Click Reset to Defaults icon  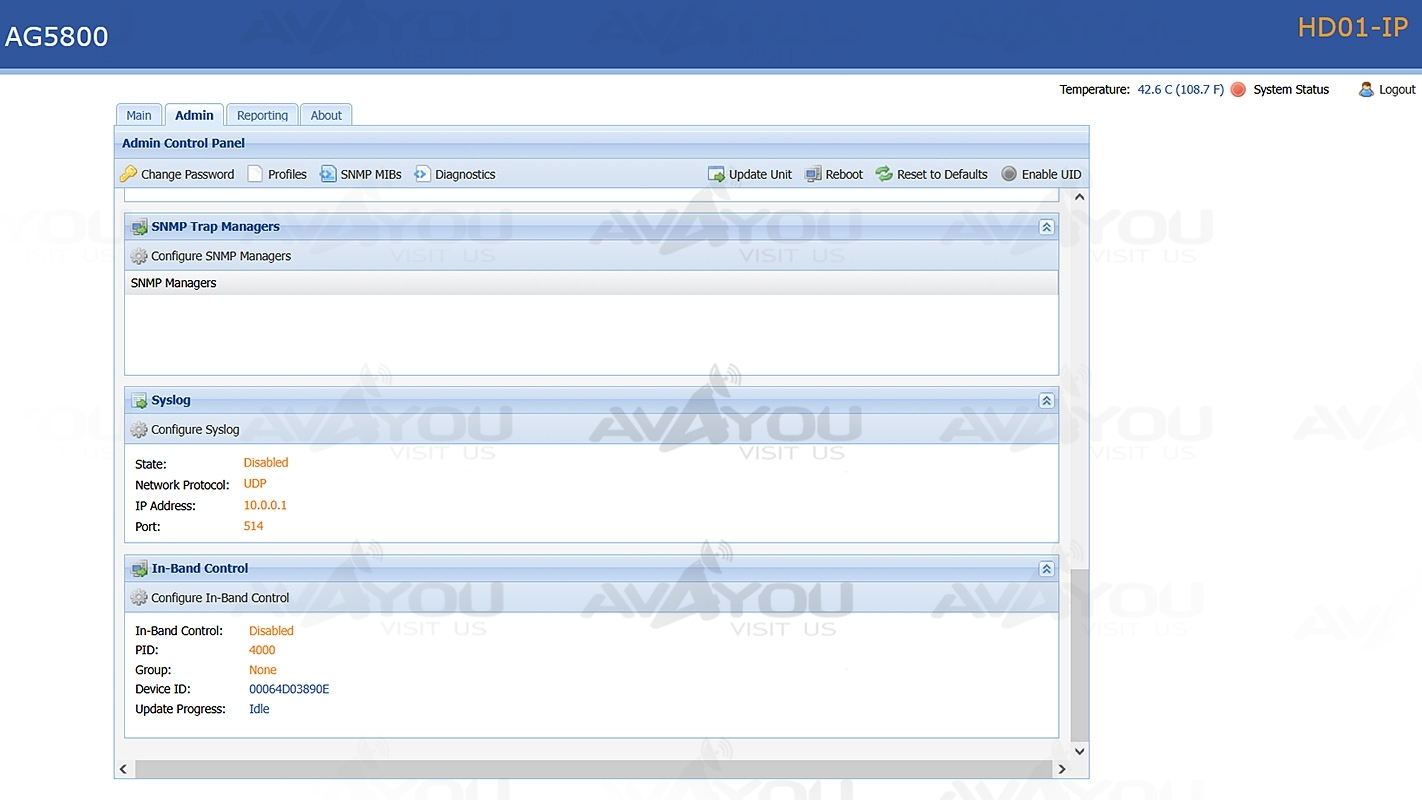(x=884, y=174)
